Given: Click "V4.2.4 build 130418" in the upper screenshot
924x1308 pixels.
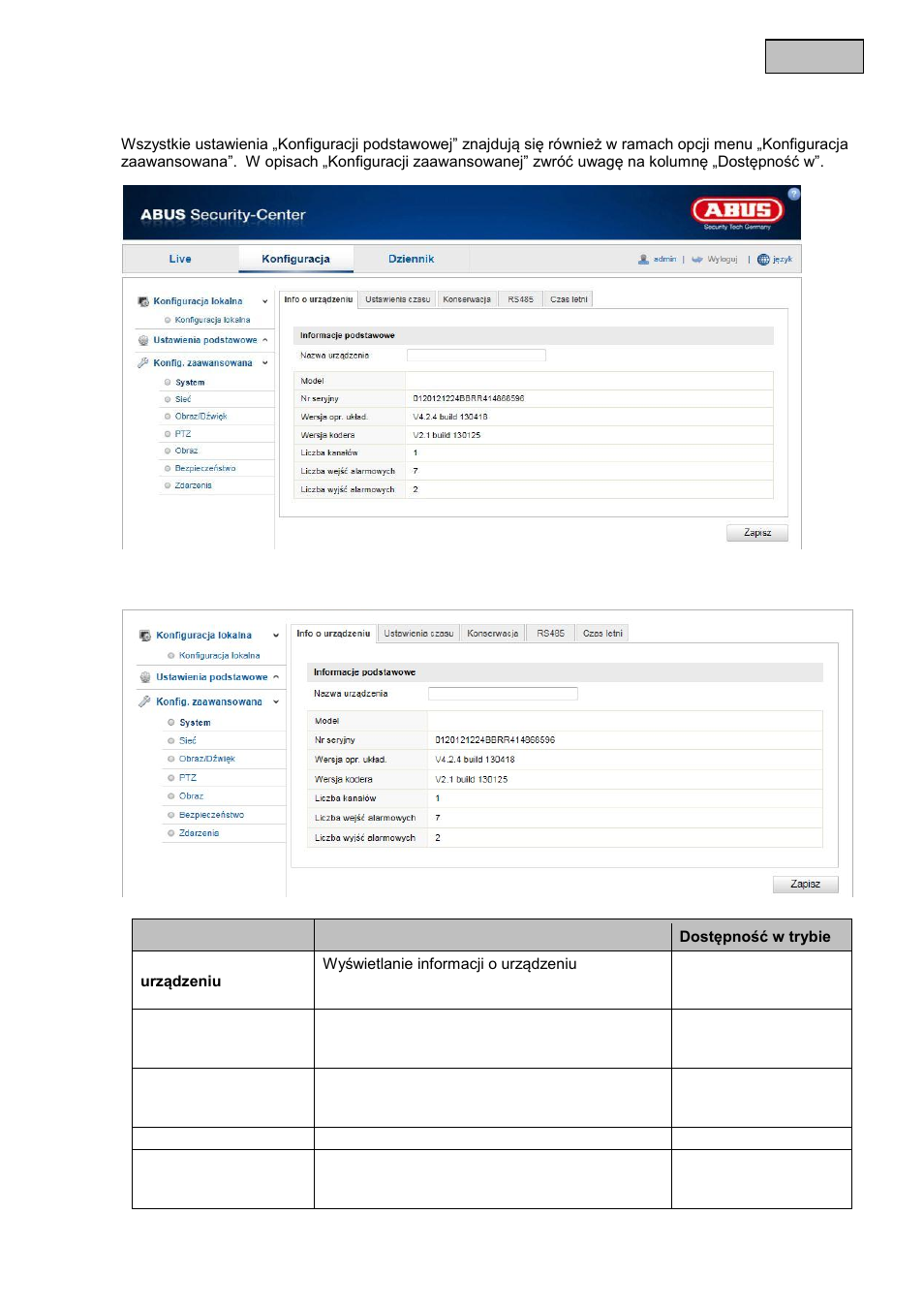Looking at the screenshot, I should tap(450, 417).
